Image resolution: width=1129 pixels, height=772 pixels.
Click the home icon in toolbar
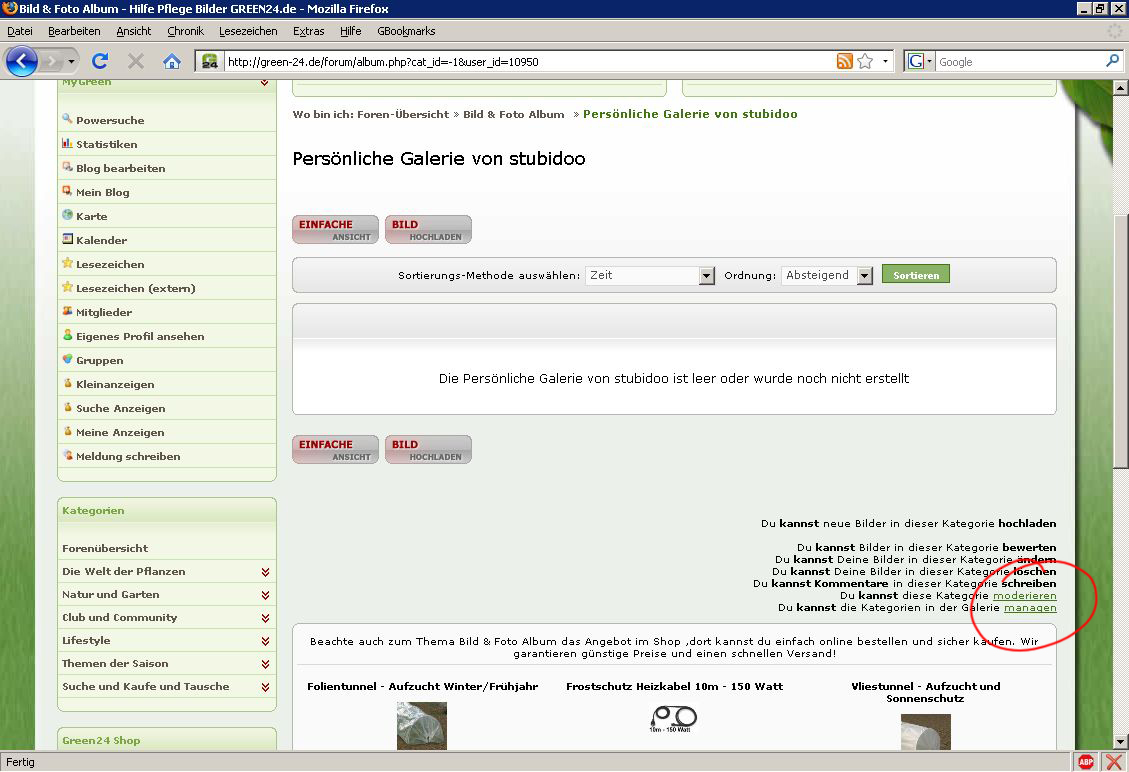171,61
